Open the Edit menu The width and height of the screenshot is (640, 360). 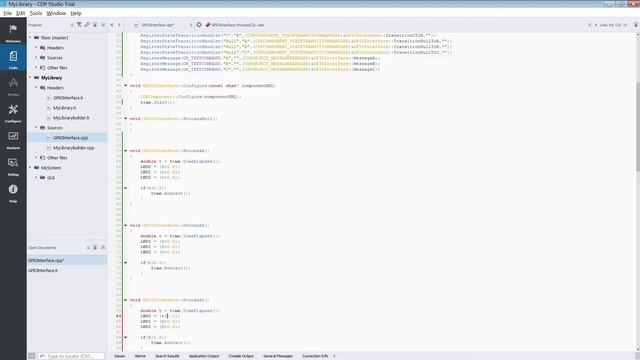[x=20, y=13]
